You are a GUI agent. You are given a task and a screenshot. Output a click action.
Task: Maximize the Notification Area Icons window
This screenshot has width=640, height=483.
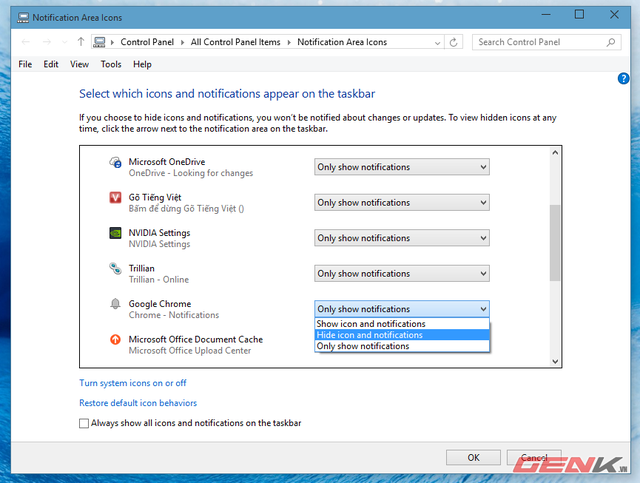(579, 15)
